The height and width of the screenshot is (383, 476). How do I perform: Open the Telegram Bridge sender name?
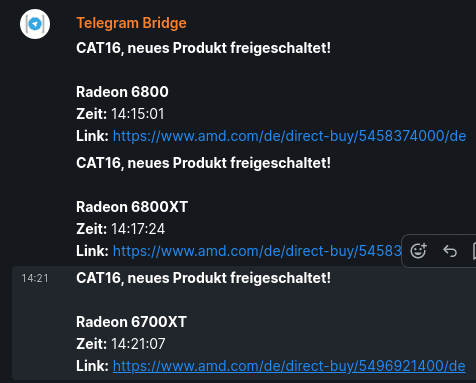131,23
